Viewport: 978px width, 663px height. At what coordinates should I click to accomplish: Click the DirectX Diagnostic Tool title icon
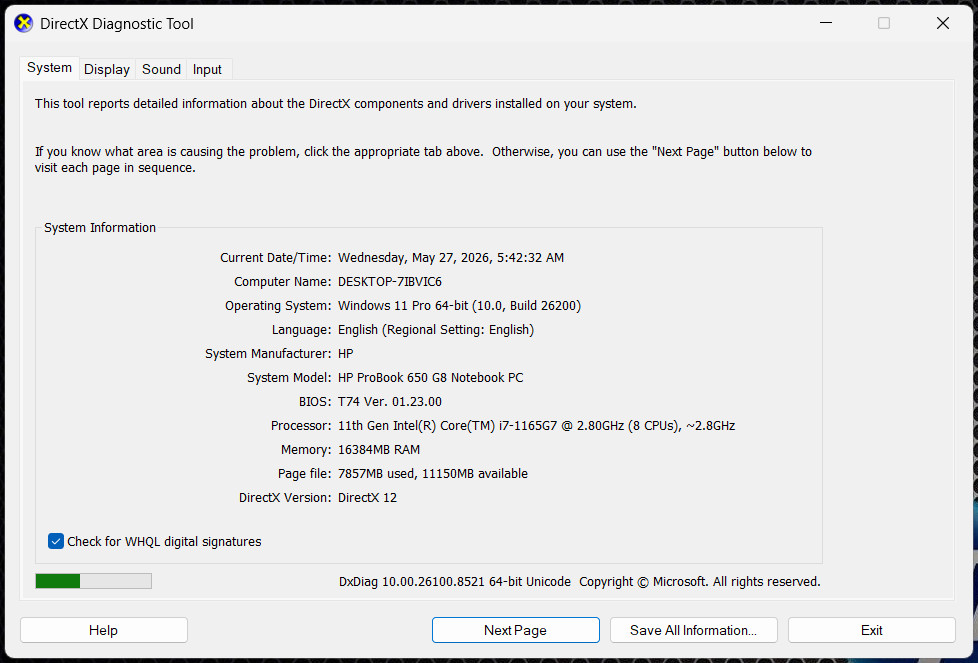[x=24, y=24]
